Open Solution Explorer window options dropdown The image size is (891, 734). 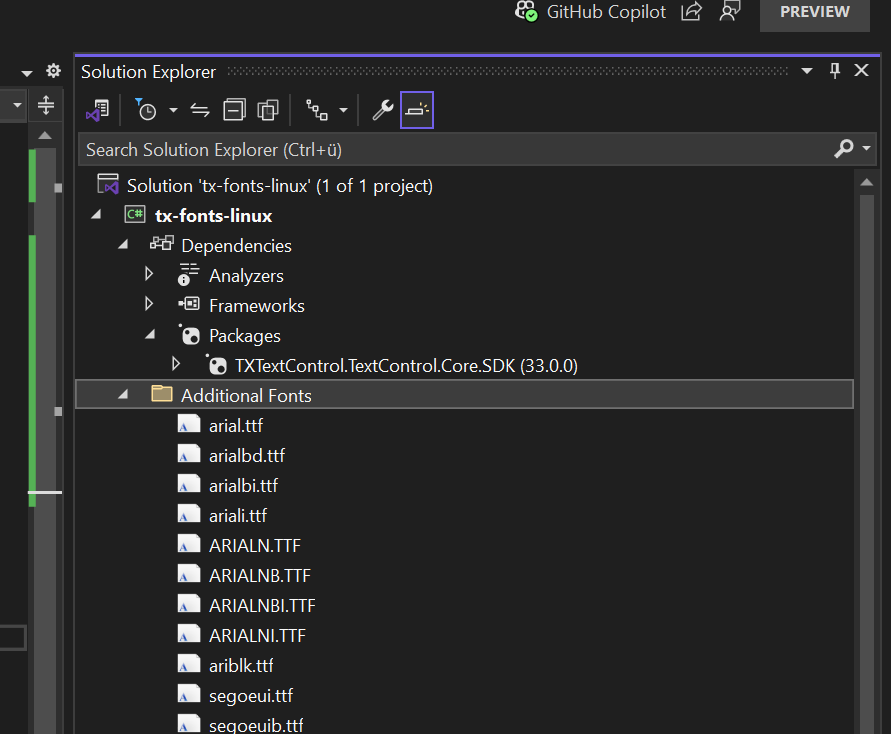[807, 71]
